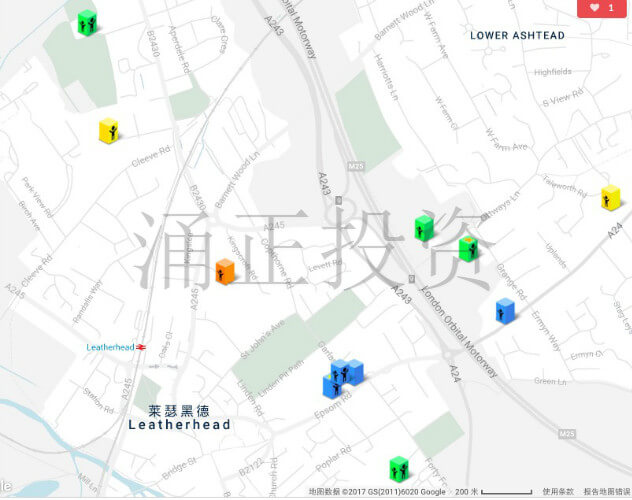Image resolution: width=632 pixels, height=500 pixels.
Task: Click the 200 米 map scale bar
Action: (494, 492)
